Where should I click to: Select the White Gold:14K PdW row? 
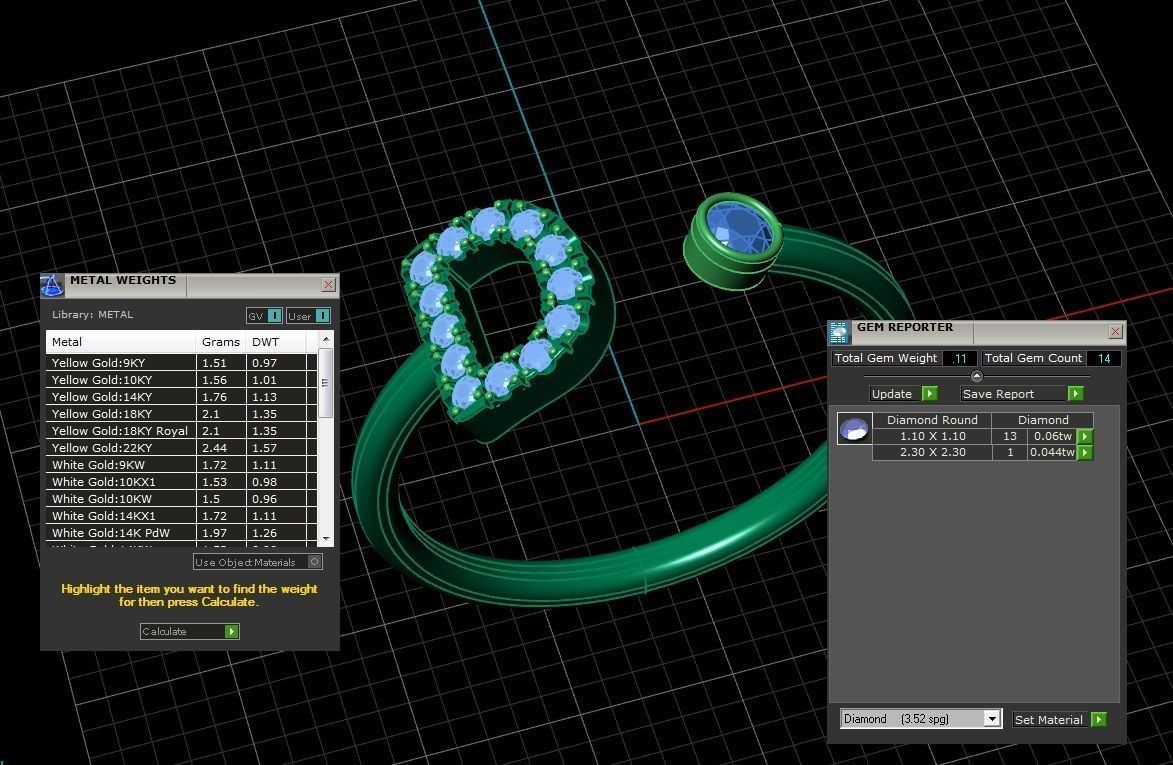(120, 533)
